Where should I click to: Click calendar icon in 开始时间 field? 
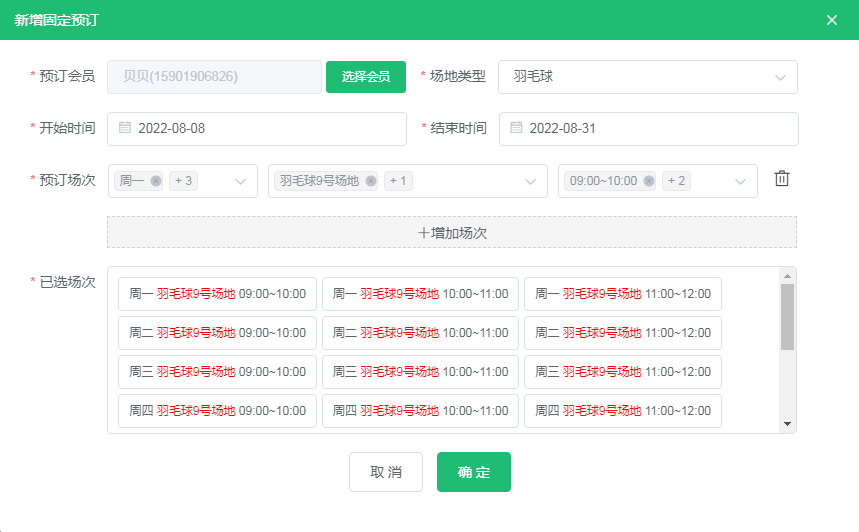click(x=125, y=128)
